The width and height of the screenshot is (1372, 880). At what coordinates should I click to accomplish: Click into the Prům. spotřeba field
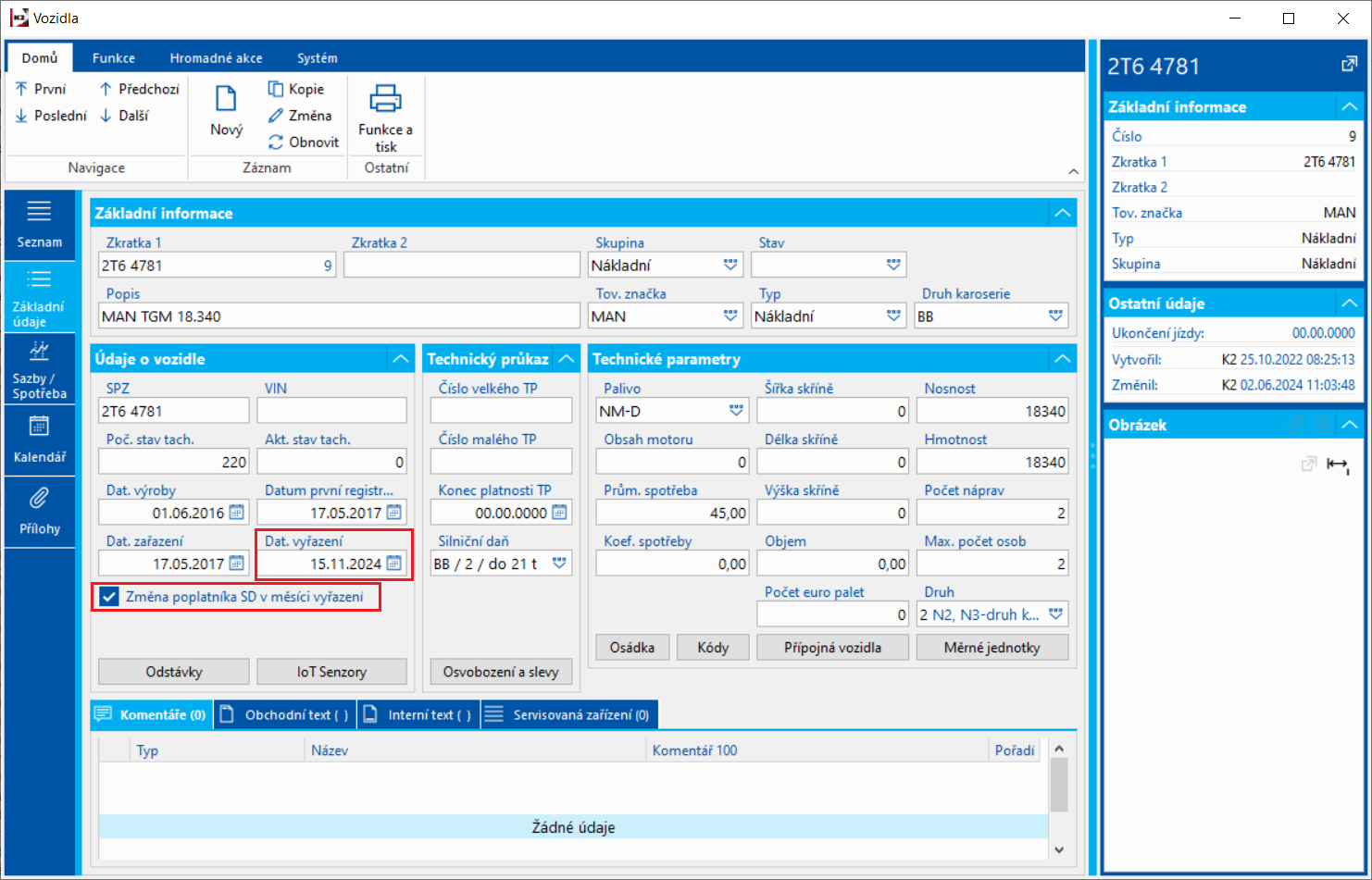[673, 513]
